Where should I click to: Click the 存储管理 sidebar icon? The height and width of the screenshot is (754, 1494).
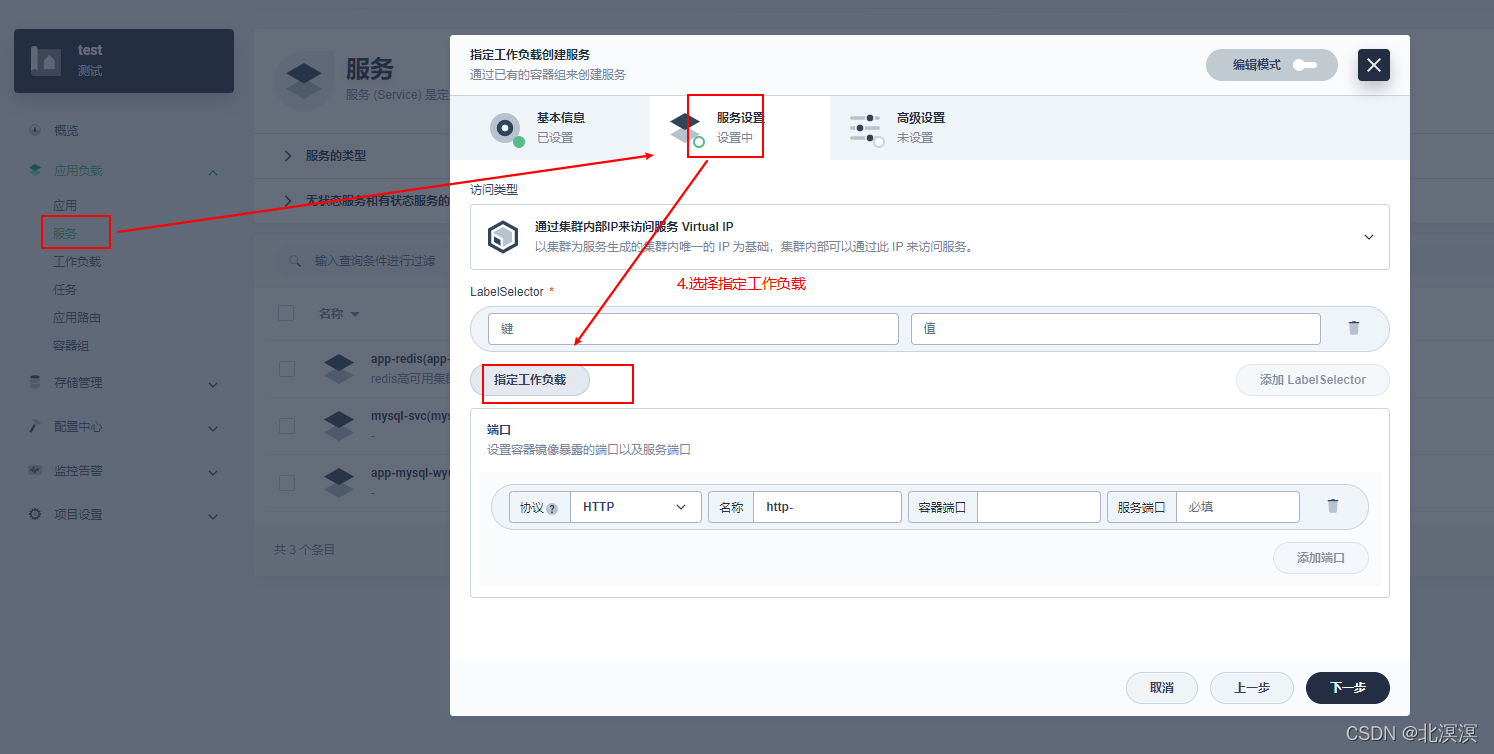(x=35, y=382)
